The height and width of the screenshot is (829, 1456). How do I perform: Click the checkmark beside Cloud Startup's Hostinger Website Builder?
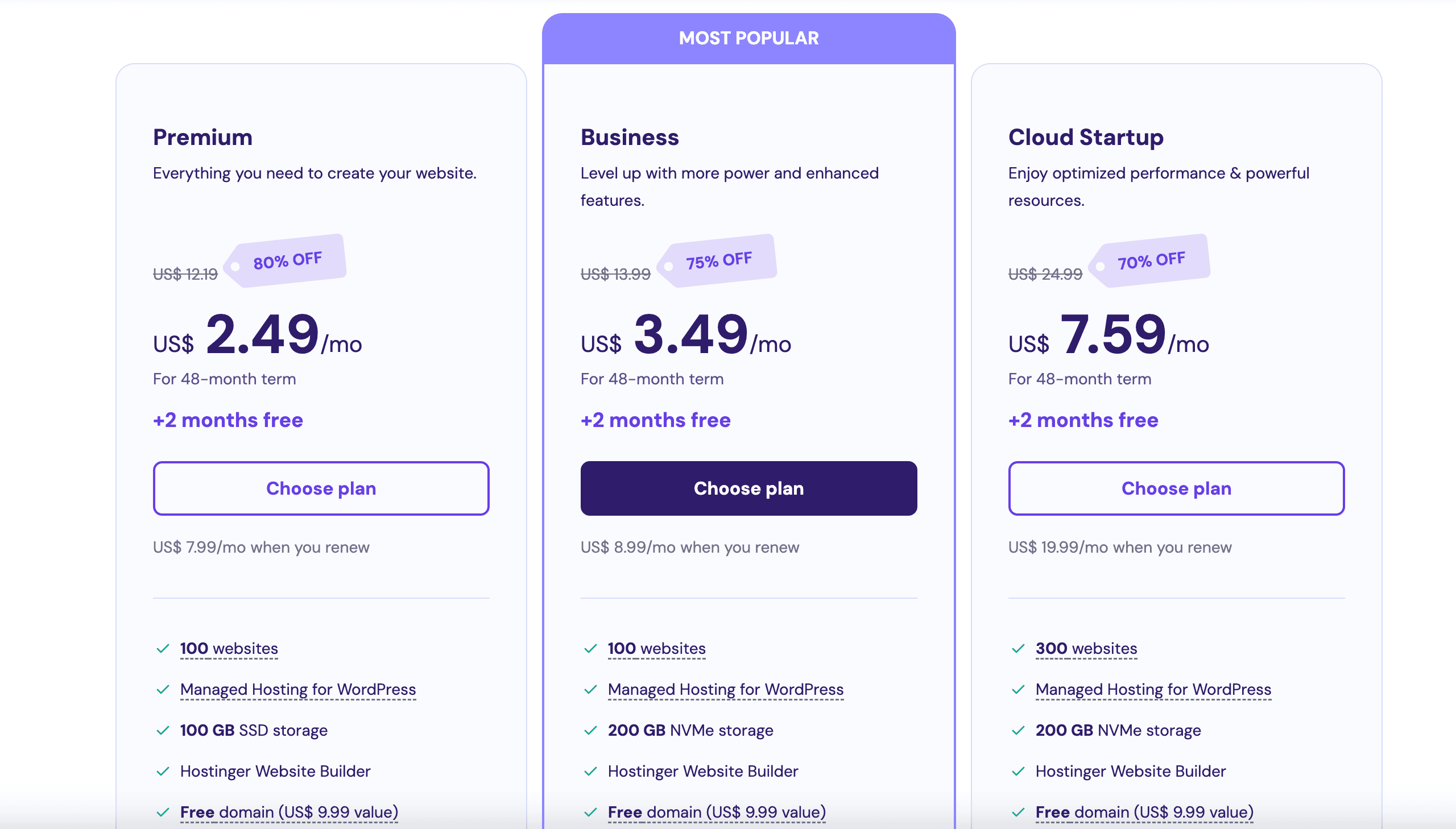point(1018,771)
